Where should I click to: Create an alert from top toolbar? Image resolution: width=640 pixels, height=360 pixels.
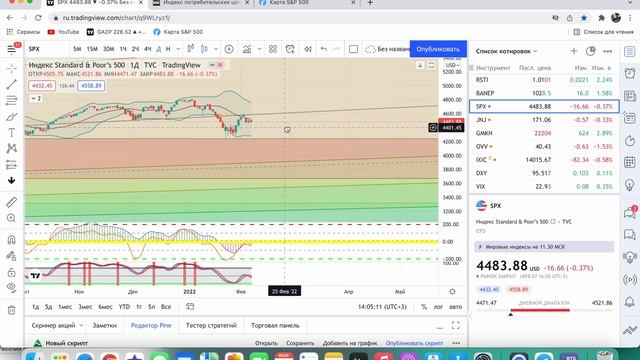pyautogui.click(x=290, y=49)
